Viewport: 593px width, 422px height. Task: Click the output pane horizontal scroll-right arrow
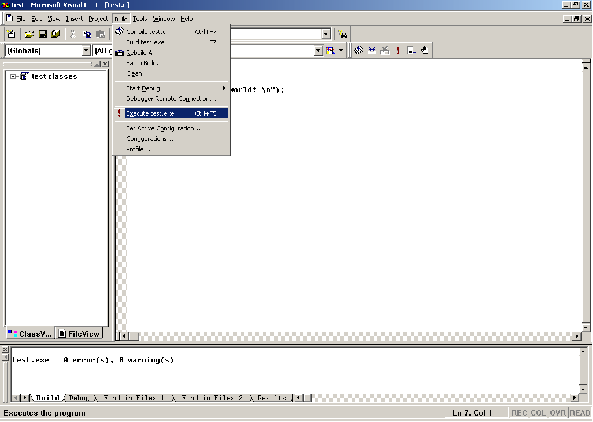coord(575,397)
